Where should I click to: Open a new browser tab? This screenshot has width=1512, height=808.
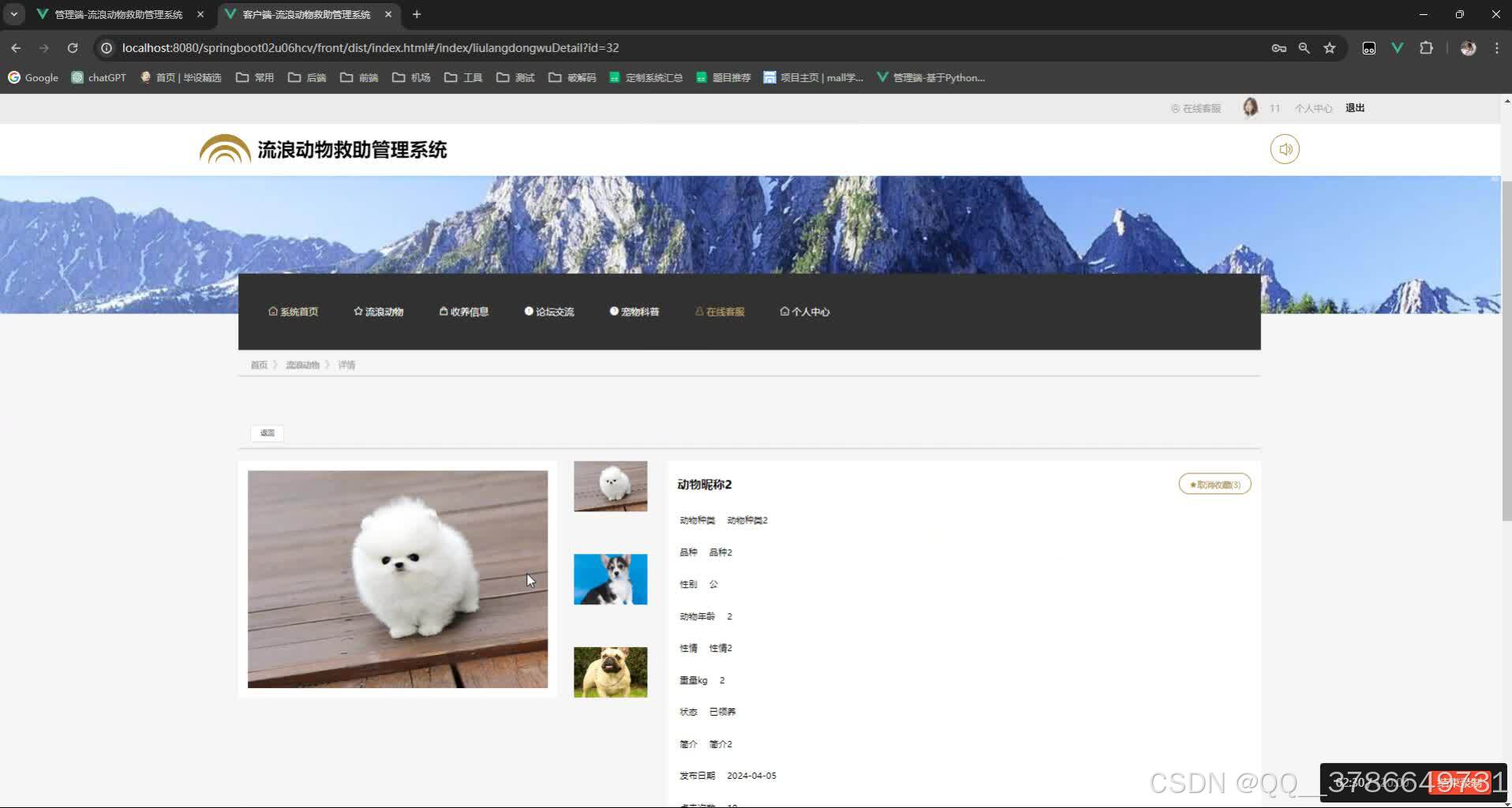point(417,14)
